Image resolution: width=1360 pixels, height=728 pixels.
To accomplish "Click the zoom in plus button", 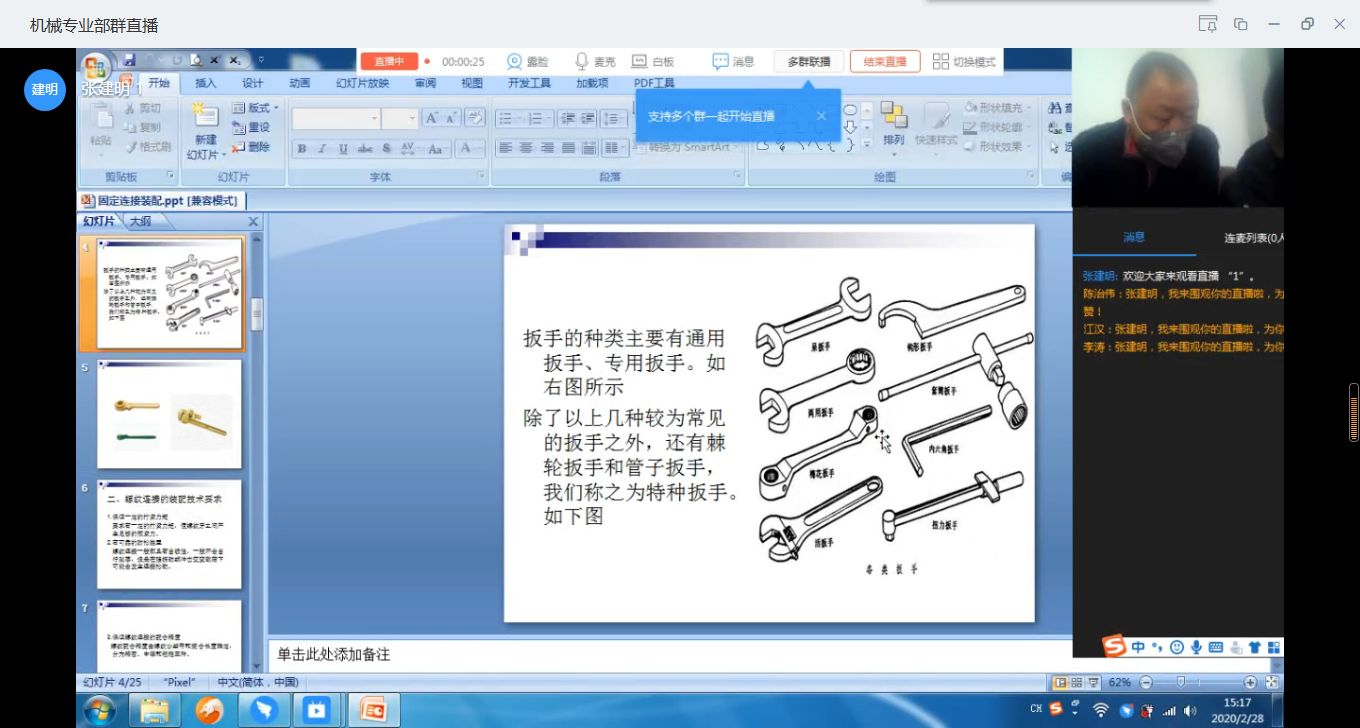I will pyautogui.click(x=1249, y=683).
